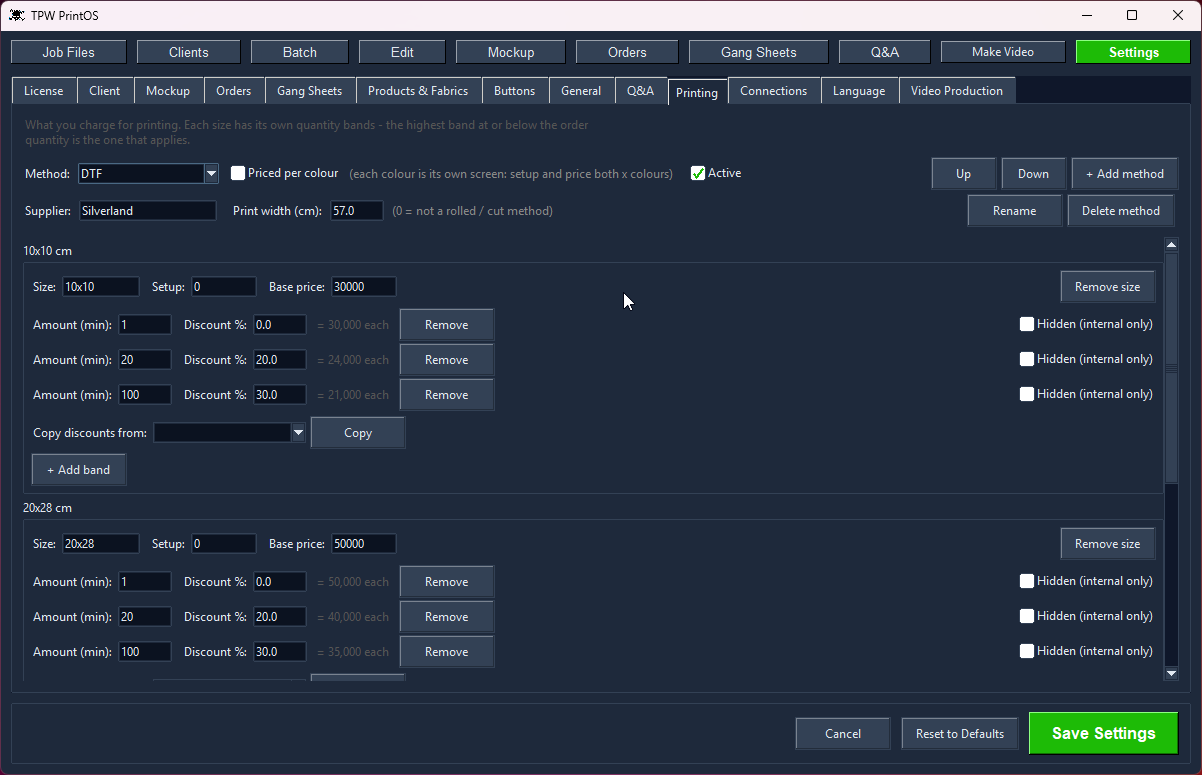Click the Supplier field containing Silverland
1202x775 pixels.
click(148, 211)
